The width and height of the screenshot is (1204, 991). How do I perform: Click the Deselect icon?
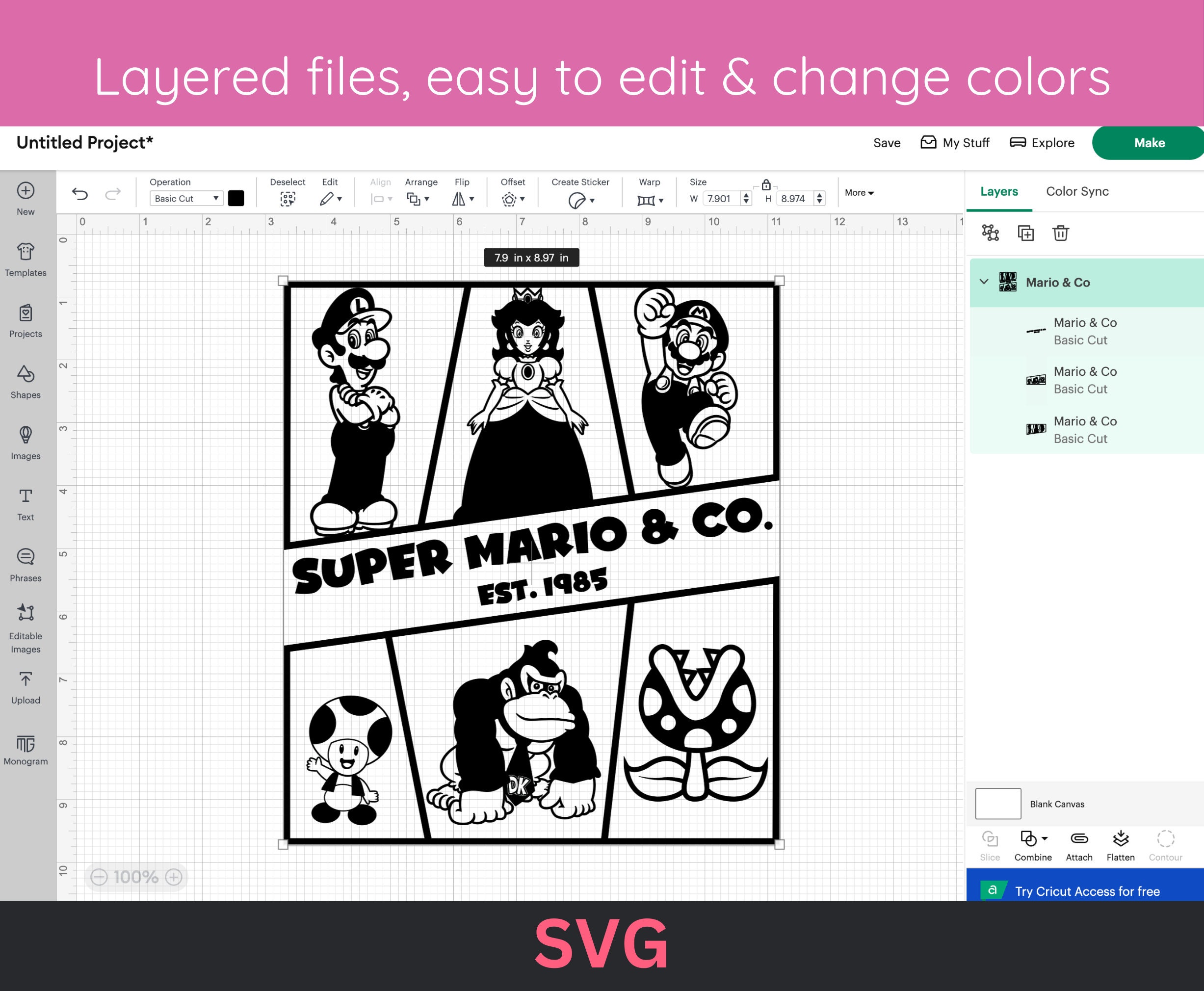(x=288, y=199)
